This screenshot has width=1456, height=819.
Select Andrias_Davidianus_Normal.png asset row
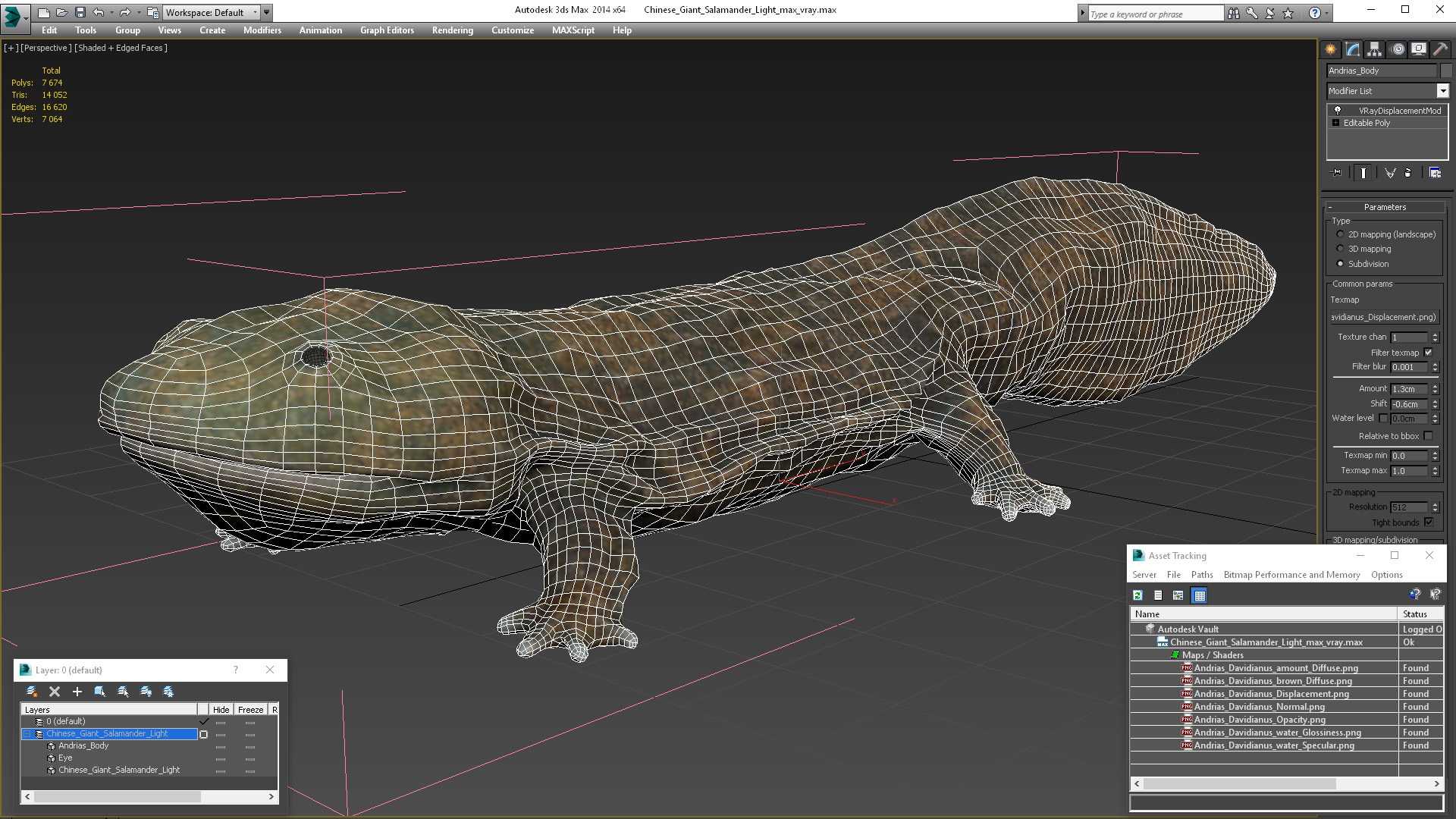point(1286,707)
